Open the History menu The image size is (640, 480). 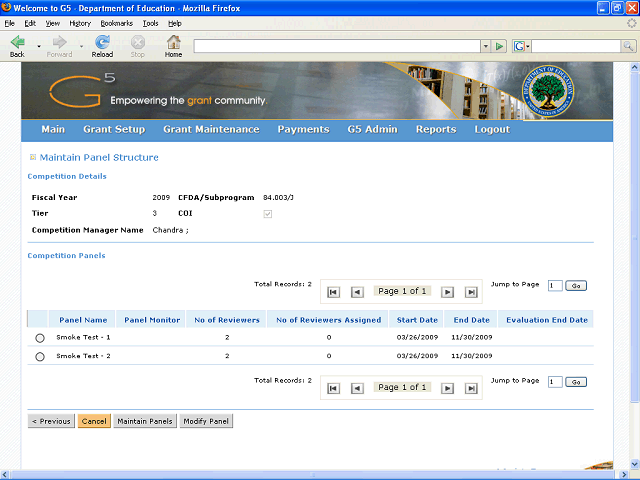pyautogui.click(x=80, y=23)
